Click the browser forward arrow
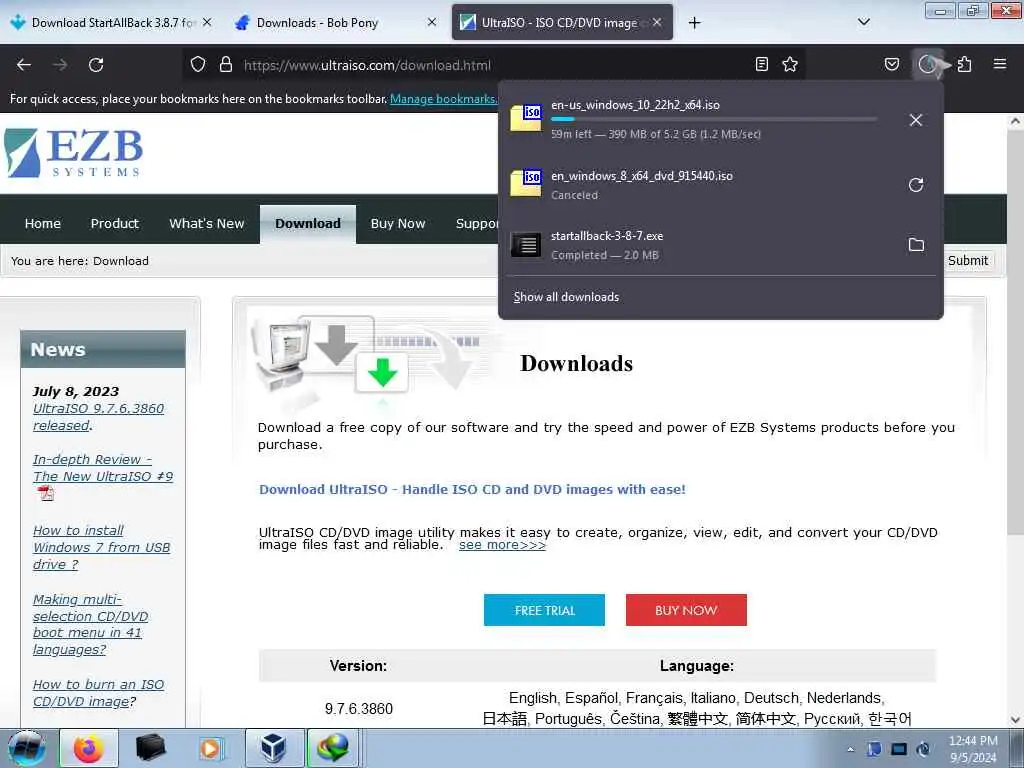 tap(60, 65)
